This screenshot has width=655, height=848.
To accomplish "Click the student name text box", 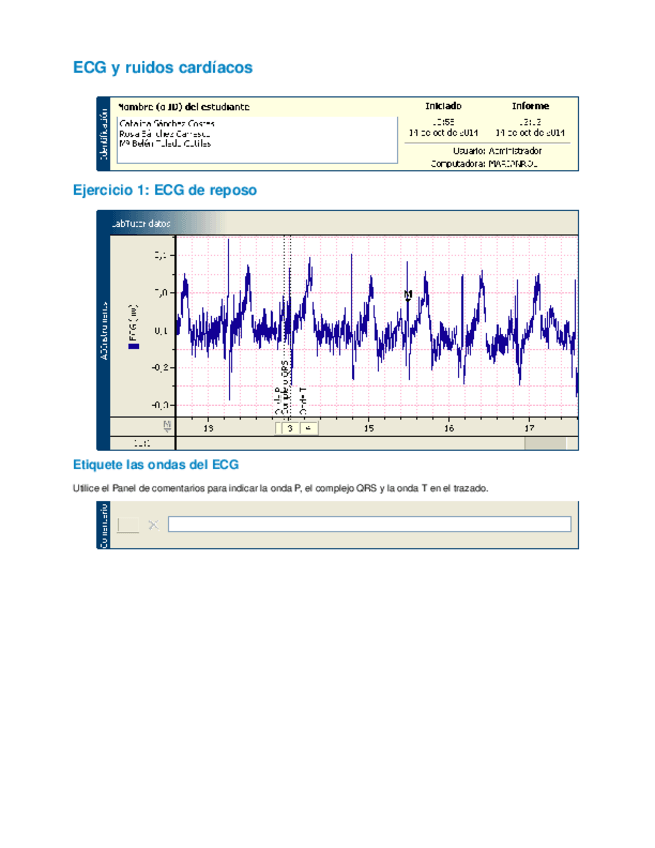I will click(x=255, y=136).
